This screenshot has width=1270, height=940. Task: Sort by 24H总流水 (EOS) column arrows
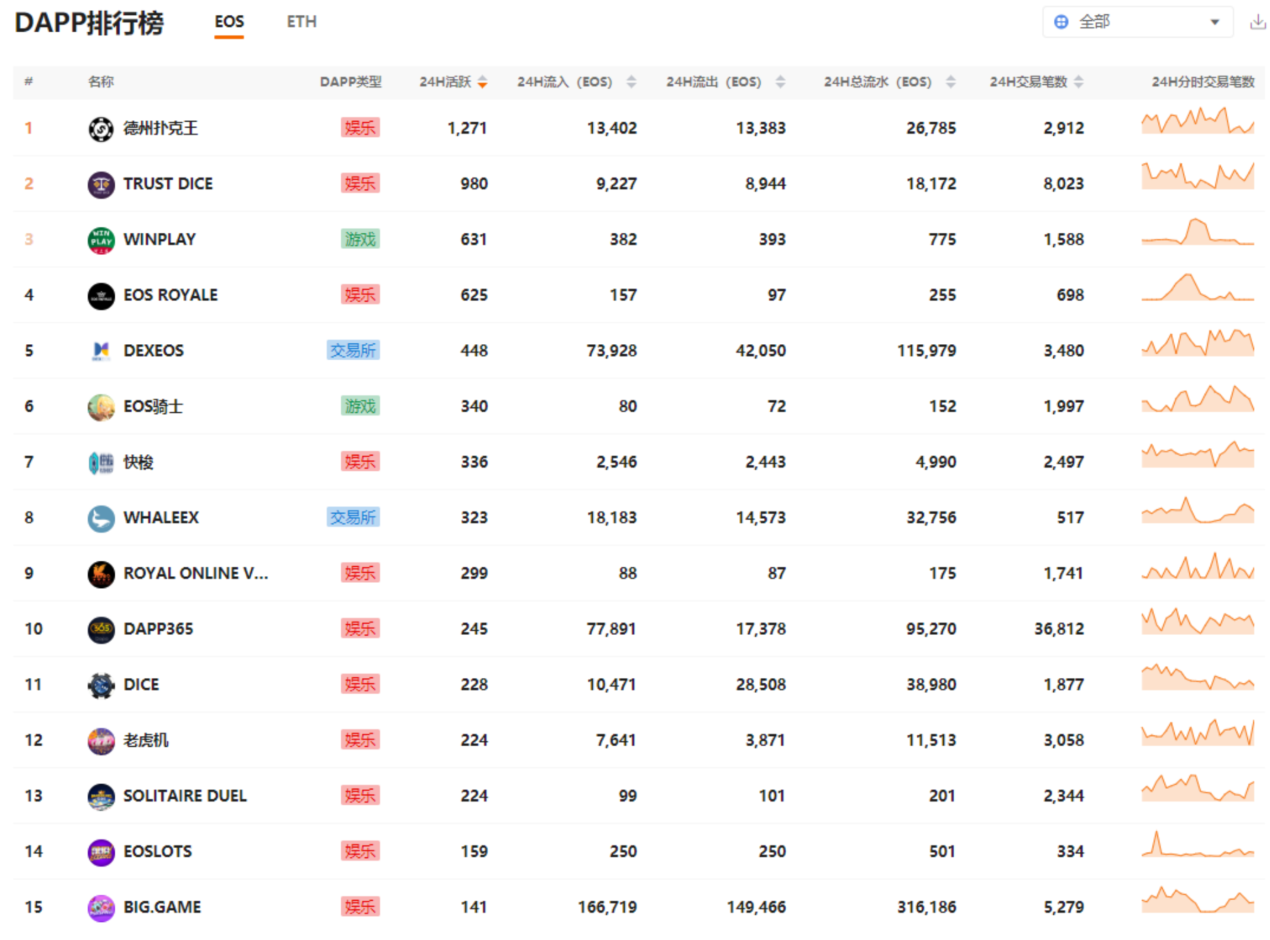(x=950, y=83)
